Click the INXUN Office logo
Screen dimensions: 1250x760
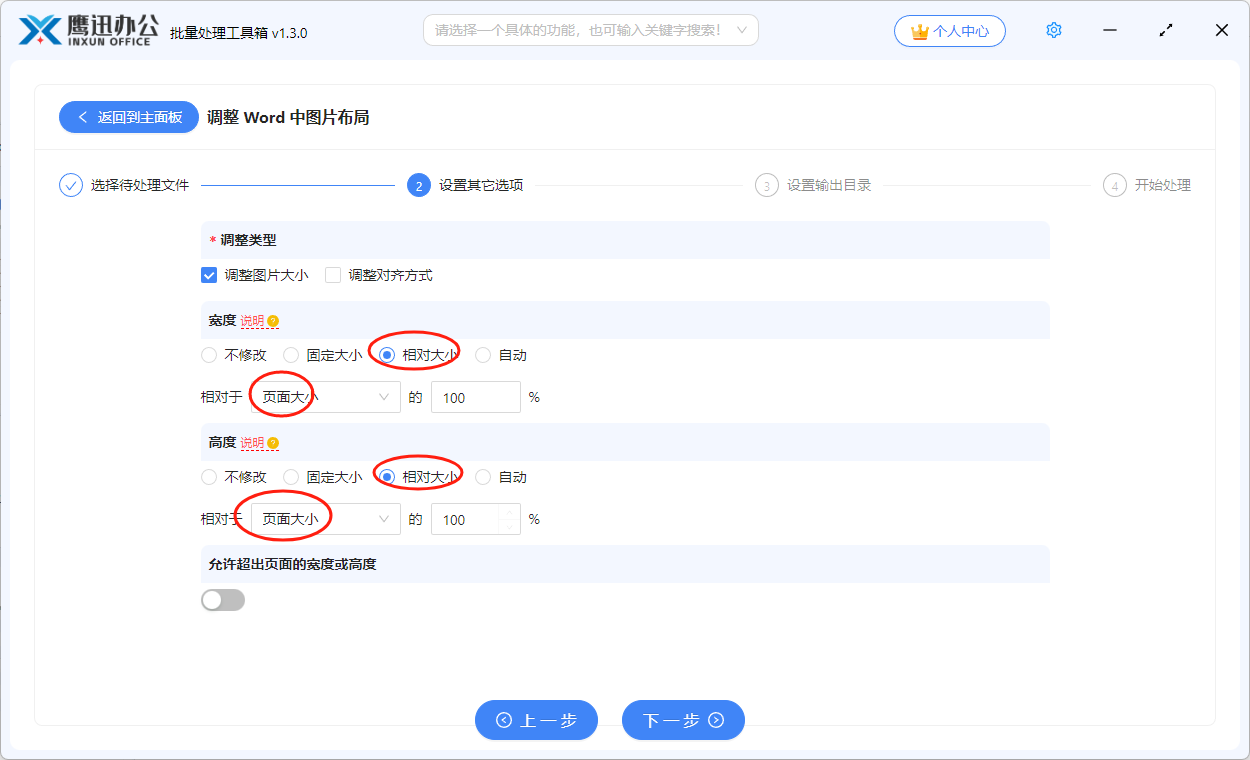pyautogui.click(x=89, y=31)
